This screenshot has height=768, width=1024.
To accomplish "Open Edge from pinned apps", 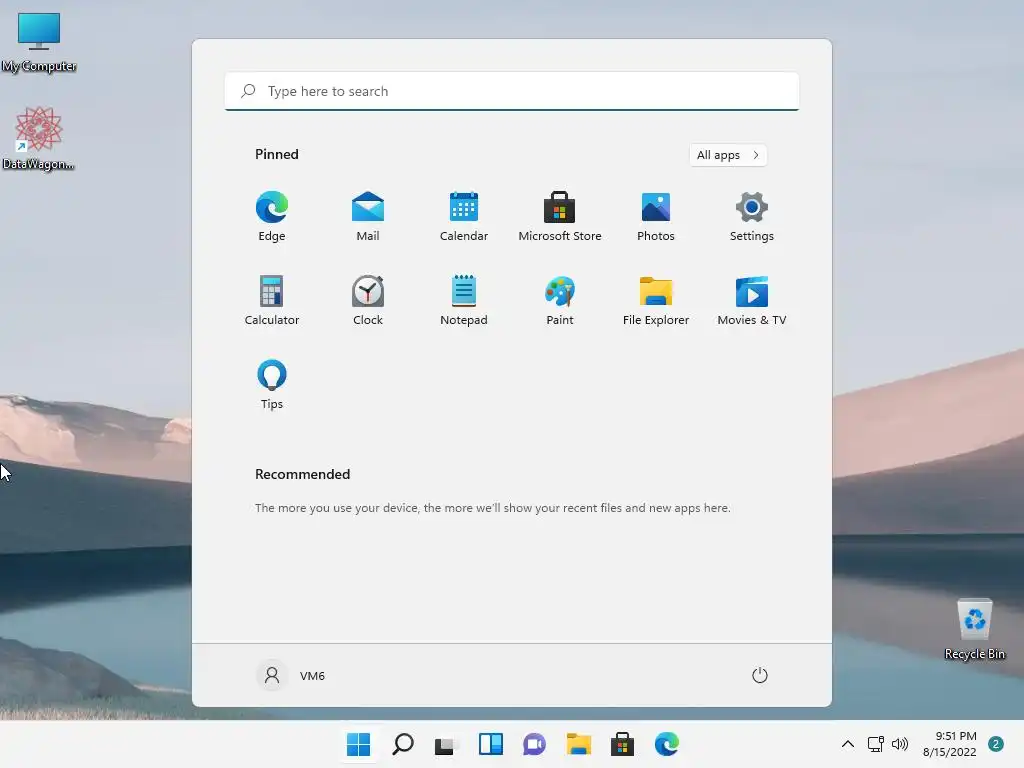I will tap(272, 216).
